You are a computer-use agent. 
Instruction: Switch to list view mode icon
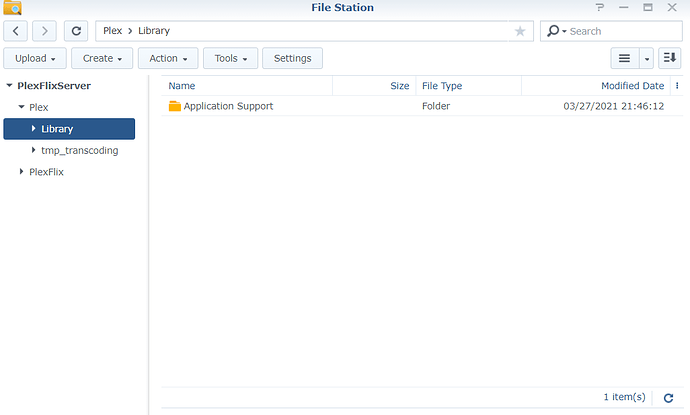(x=624, y=58)
